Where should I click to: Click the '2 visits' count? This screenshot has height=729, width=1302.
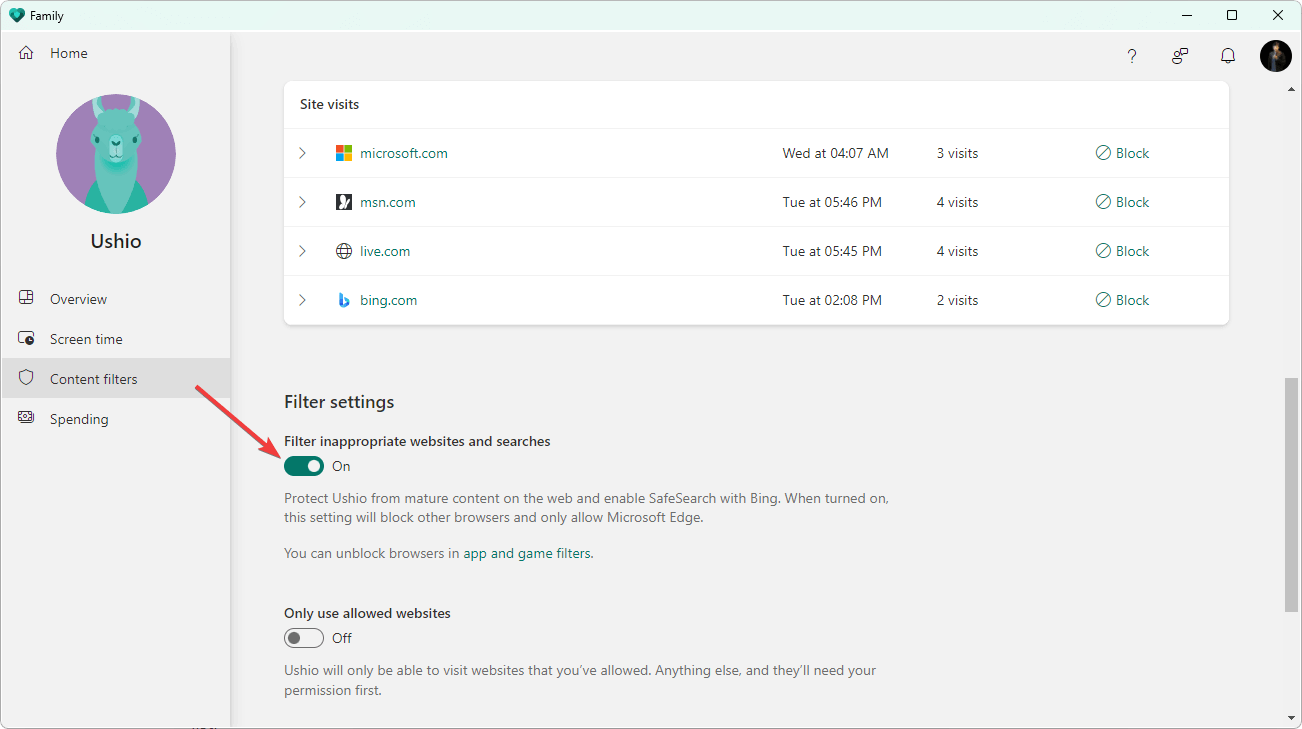coord(957,300)
